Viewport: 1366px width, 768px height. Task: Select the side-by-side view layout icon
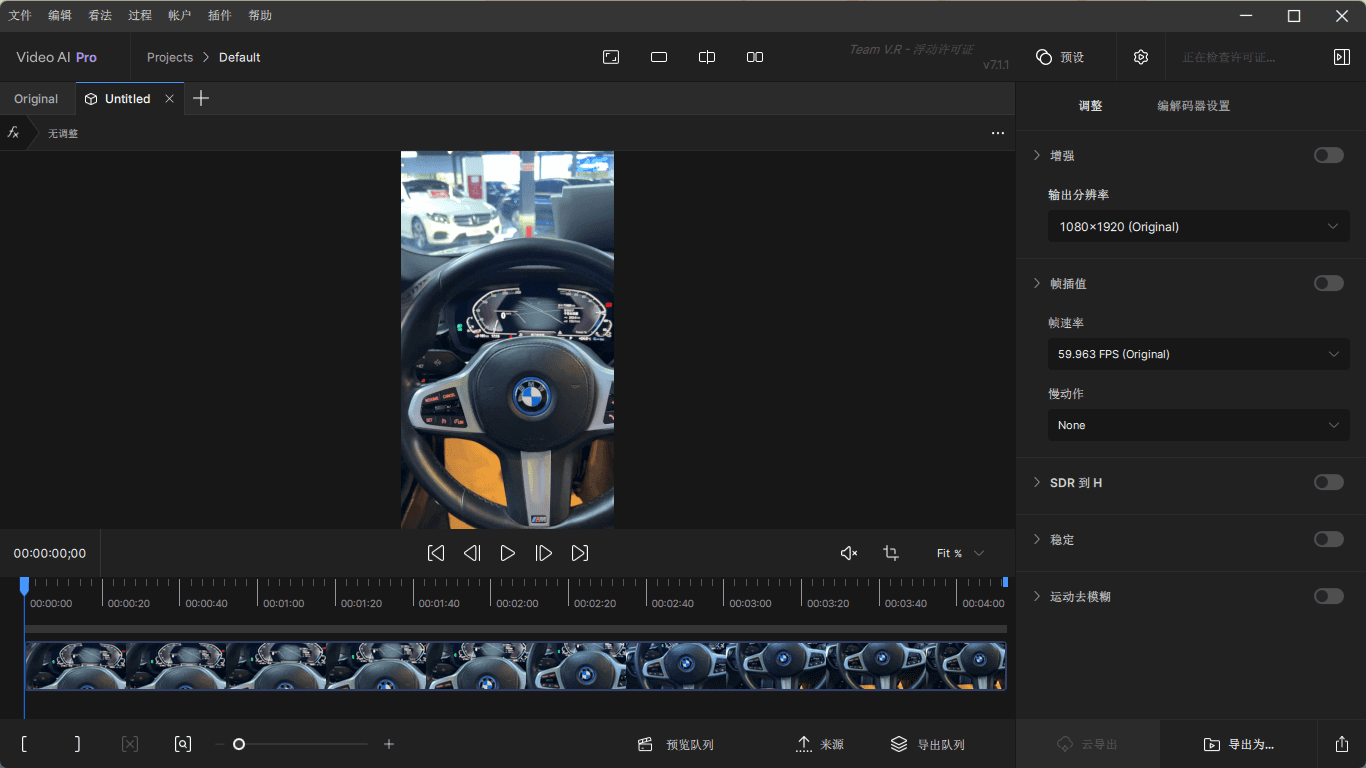755,57
